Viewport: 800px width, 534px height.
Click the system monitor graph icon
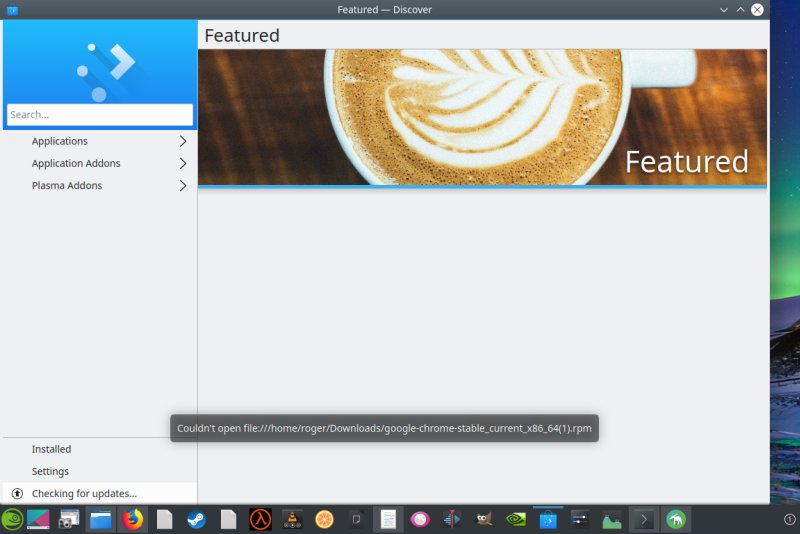tap(612, 519)
